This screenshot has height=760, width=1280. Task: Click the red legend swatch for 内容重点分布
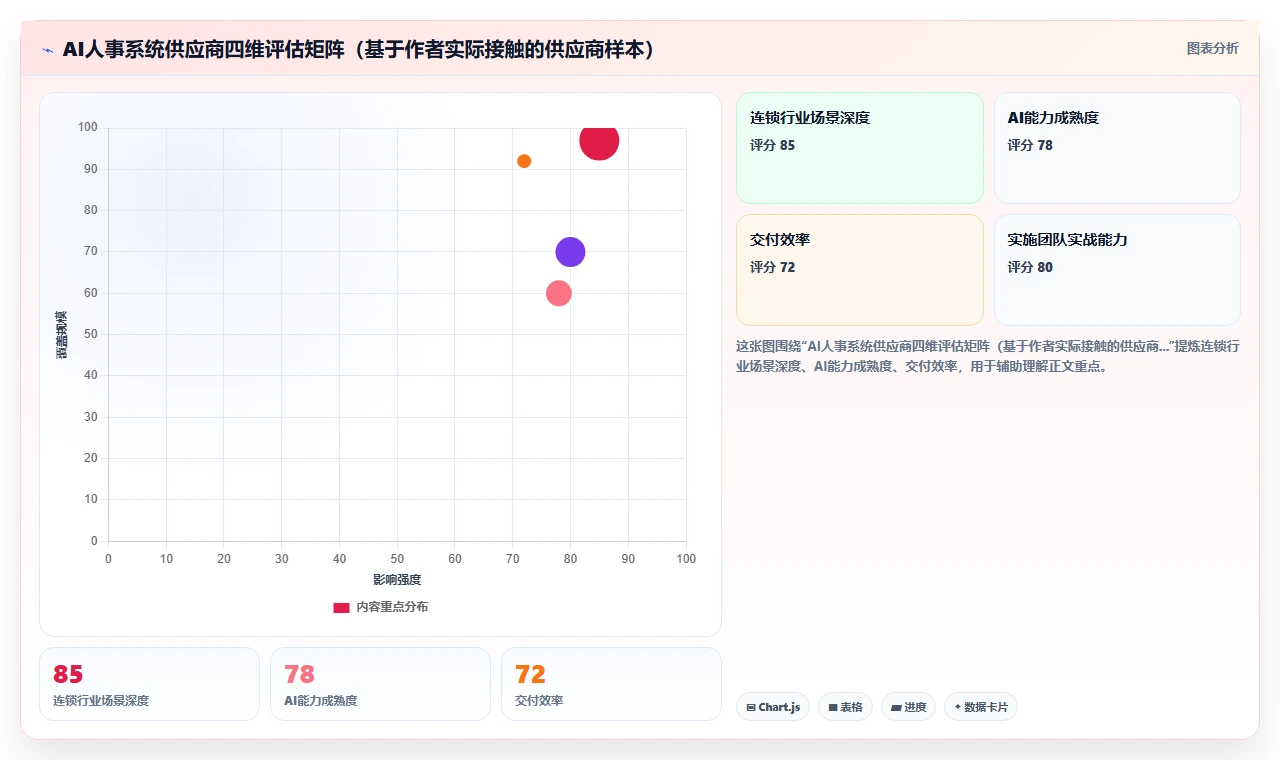(x=341, y=607)
